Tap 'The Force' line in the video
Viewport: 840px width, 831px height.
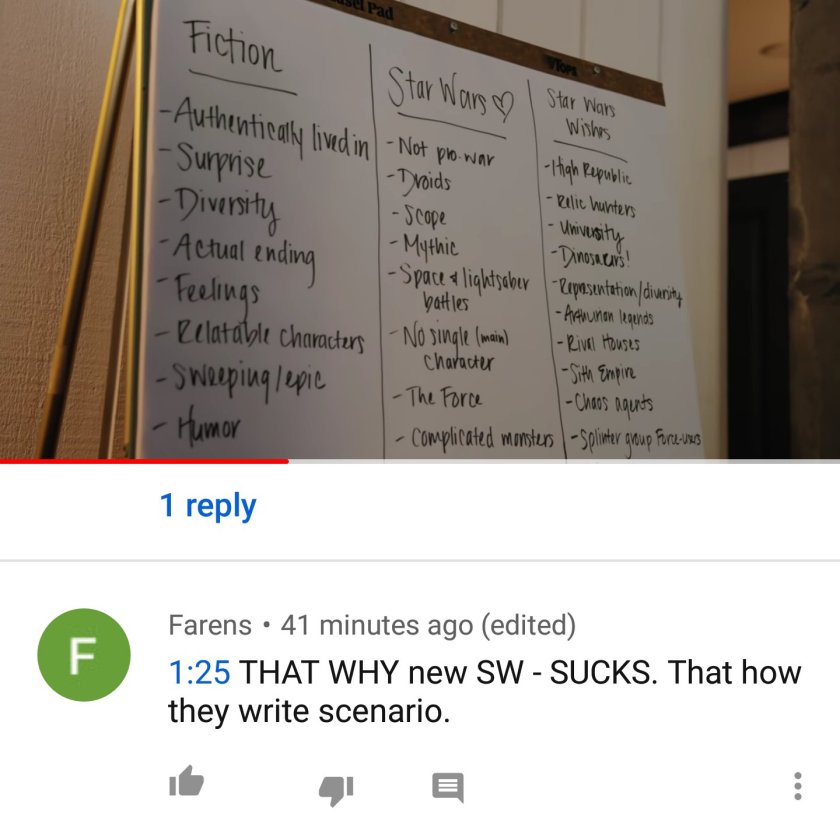(x=438, y=398)
